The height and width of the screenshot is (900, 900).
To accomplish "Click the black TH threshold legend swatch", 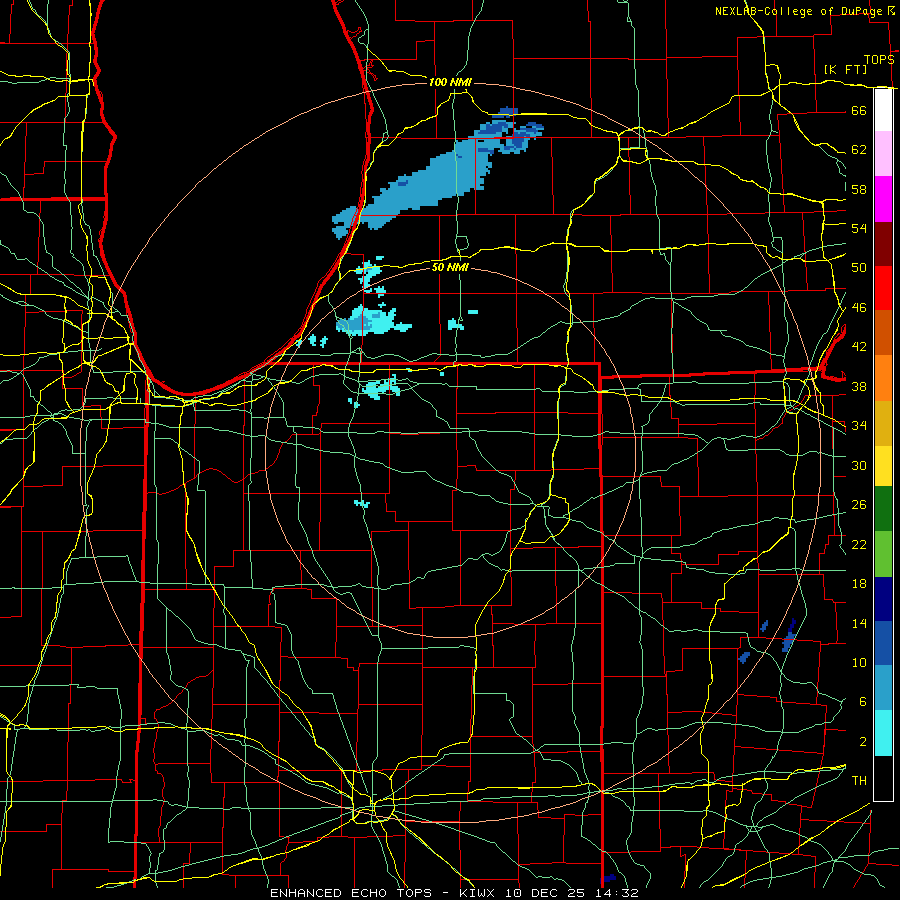I will pos(883,778).
